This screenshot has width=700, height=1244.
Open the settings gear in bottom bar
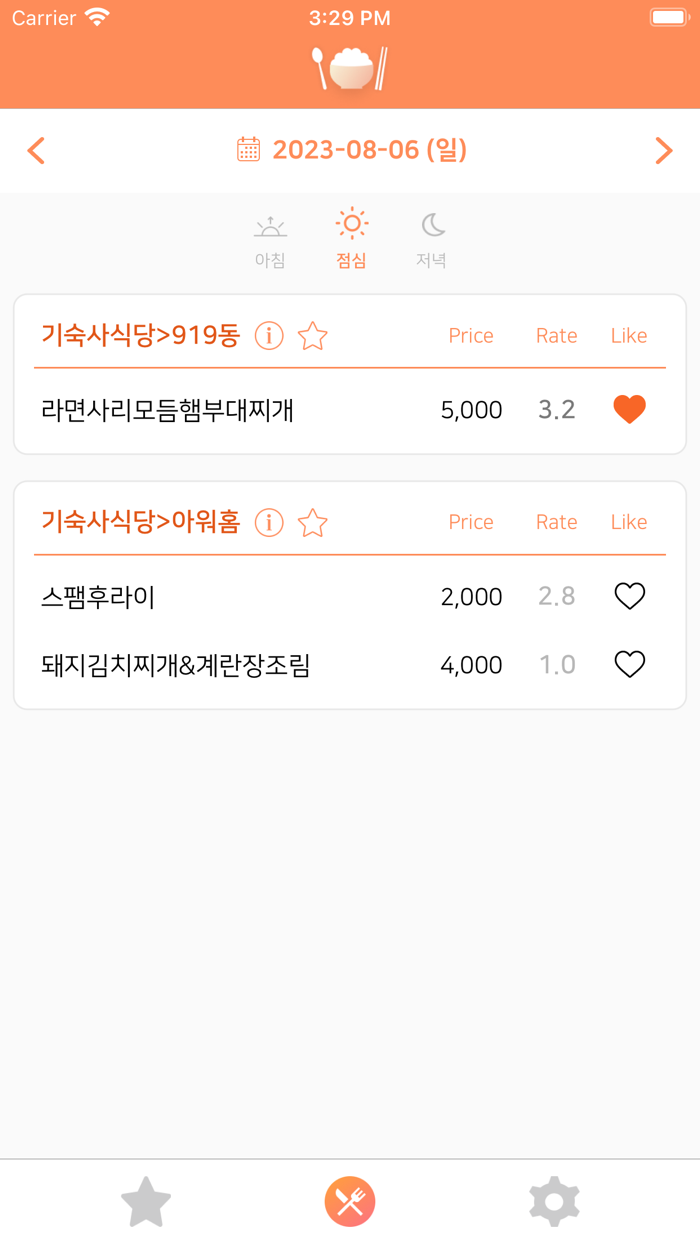[553, 1201]
